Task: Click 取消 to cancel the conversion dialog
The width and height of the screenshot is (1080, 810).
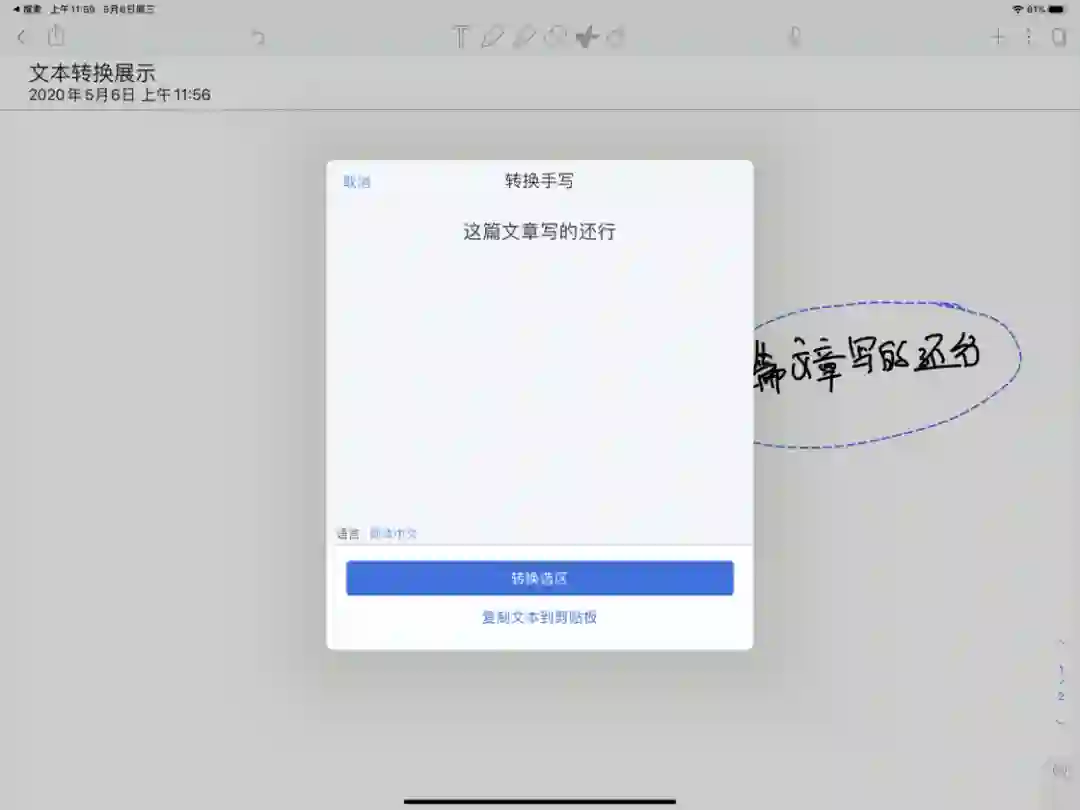Action: (x=357, y=182)
